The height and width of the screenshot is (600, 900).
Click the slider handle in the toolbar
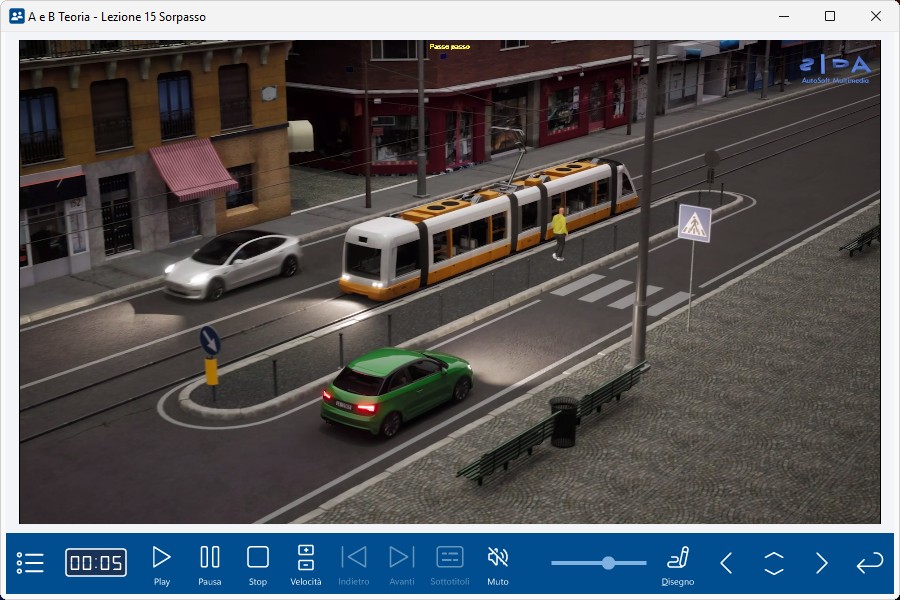pos(608,563)
